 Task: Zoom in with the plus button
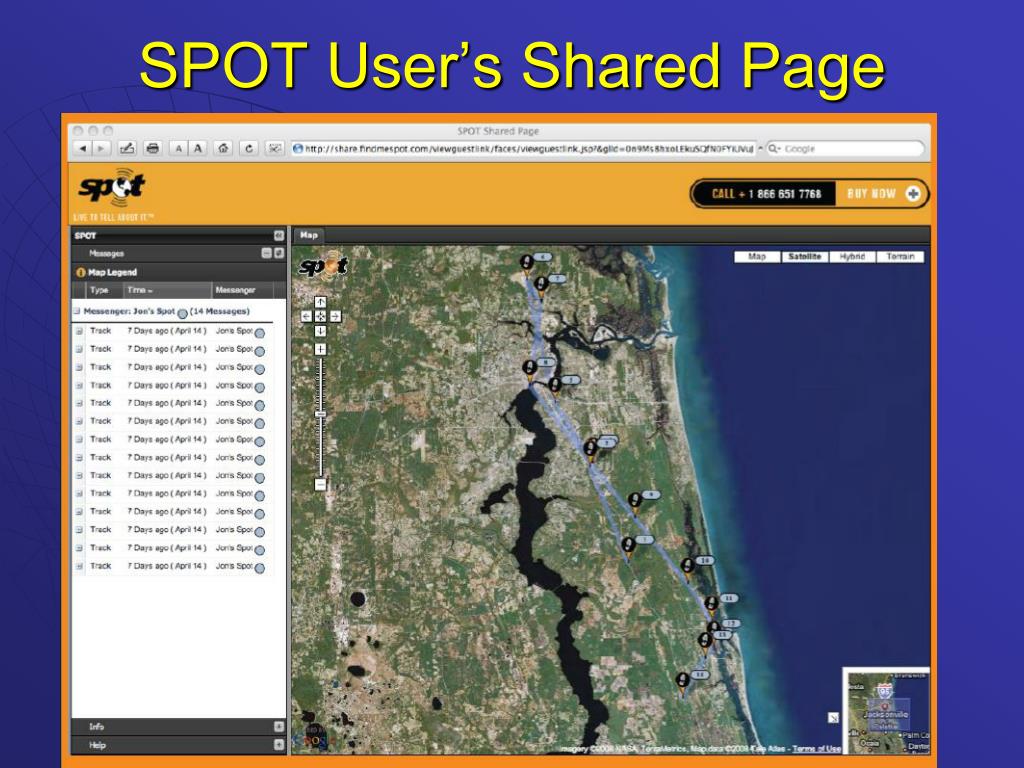pyautogui.click(x=321, y=349)
